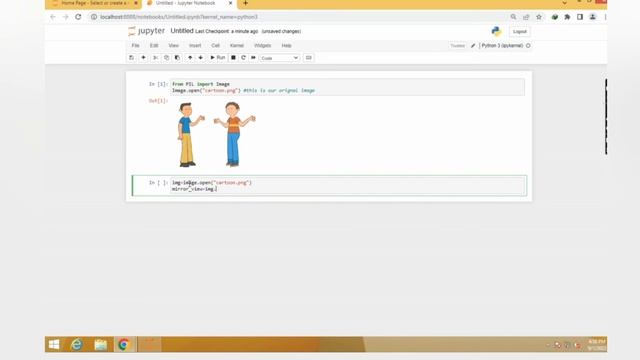This screenshot has height=360, width=640.
Task: Click the Python logo near Logout
Action: [x=496, y=31]
